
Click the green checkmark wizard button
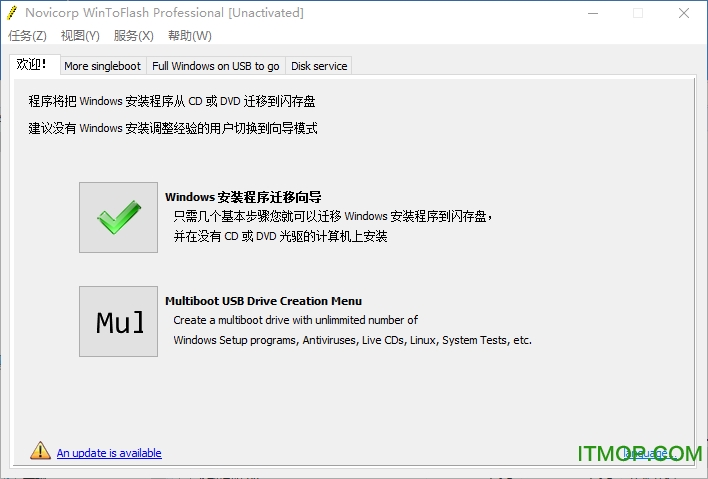118,217
